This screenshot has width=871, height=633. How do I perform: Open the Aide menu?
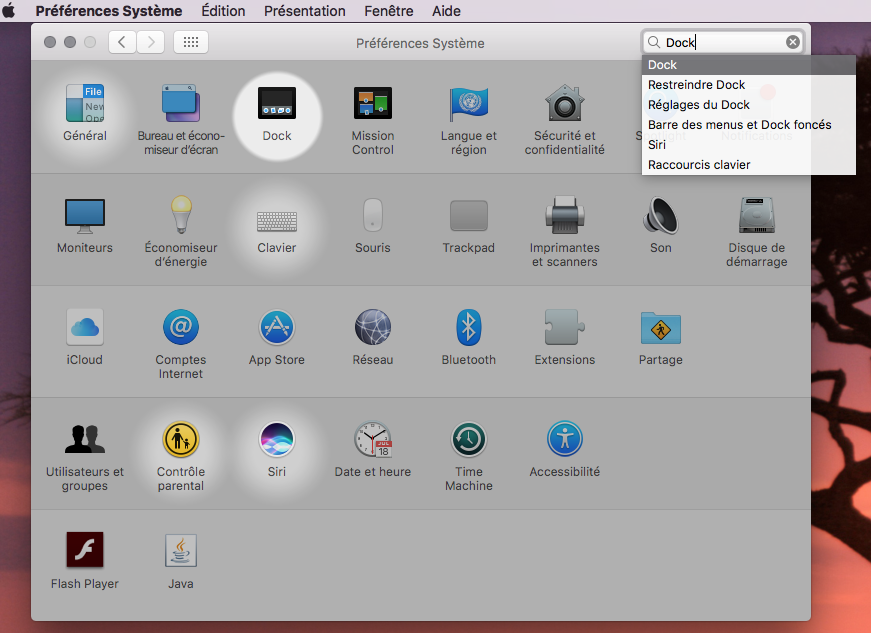click(447, 11)
